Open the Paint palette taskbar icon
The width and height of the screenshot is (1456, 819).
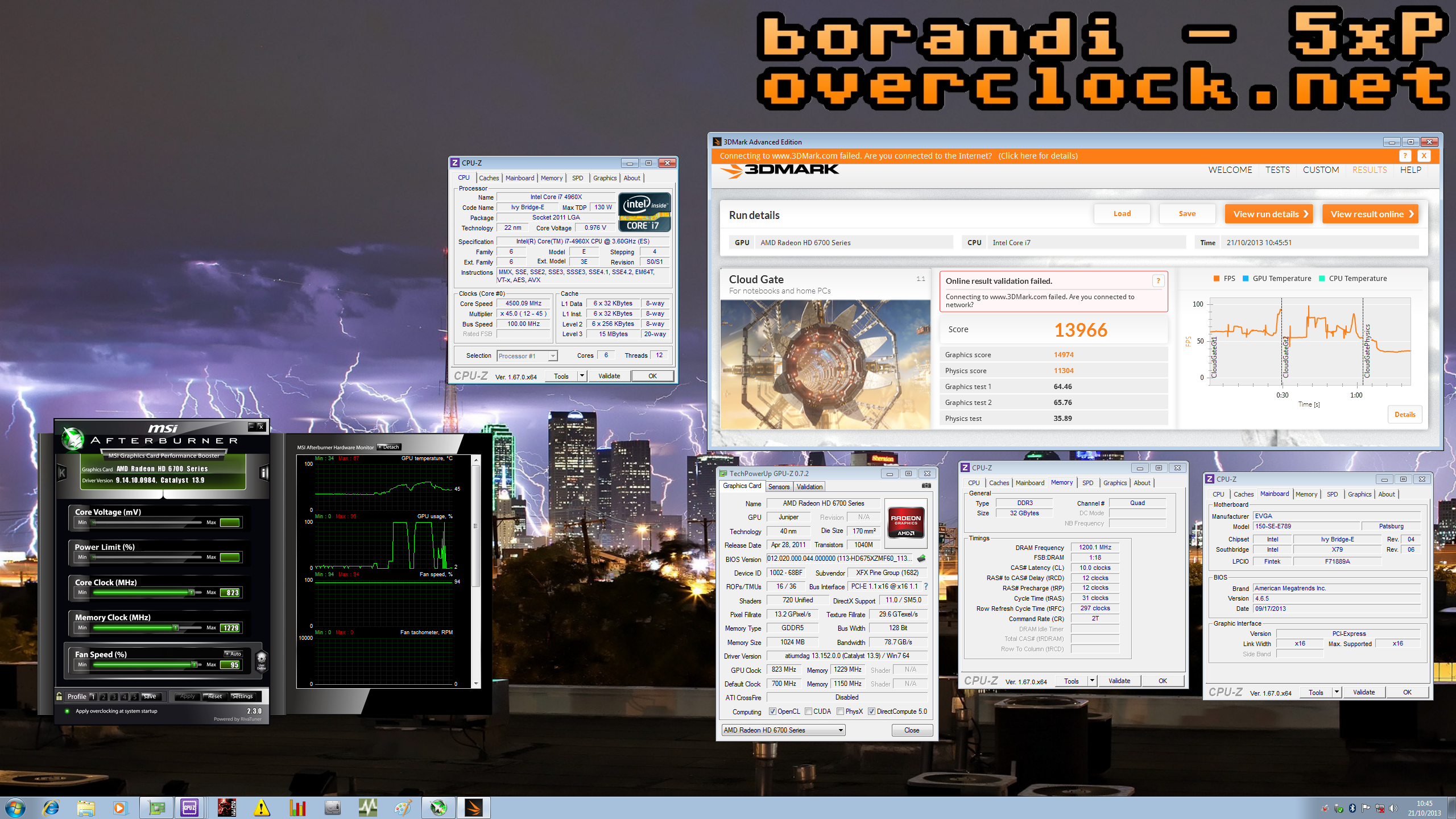[403, 808]
